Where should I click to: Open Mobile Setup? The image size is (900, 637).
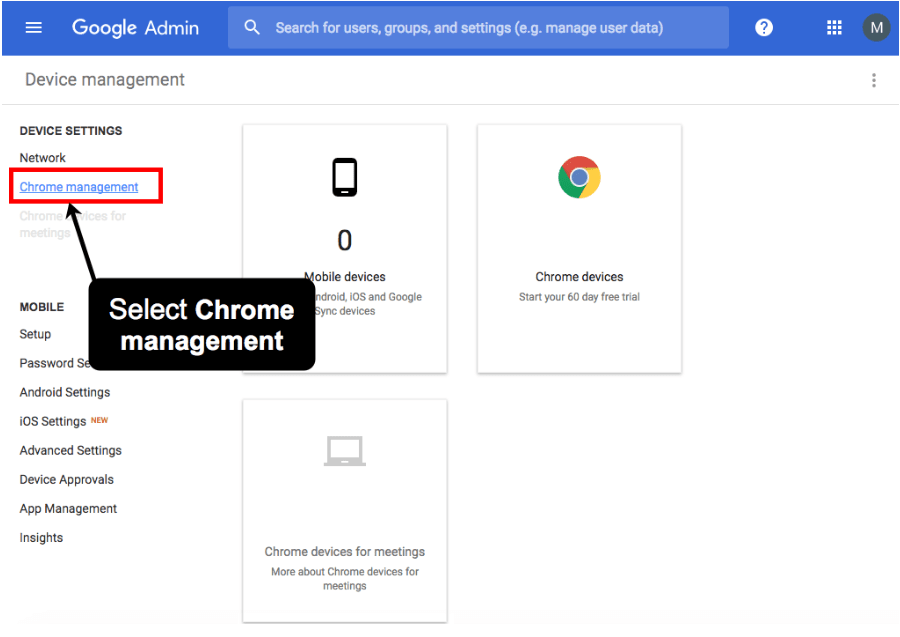click(35, 334)
